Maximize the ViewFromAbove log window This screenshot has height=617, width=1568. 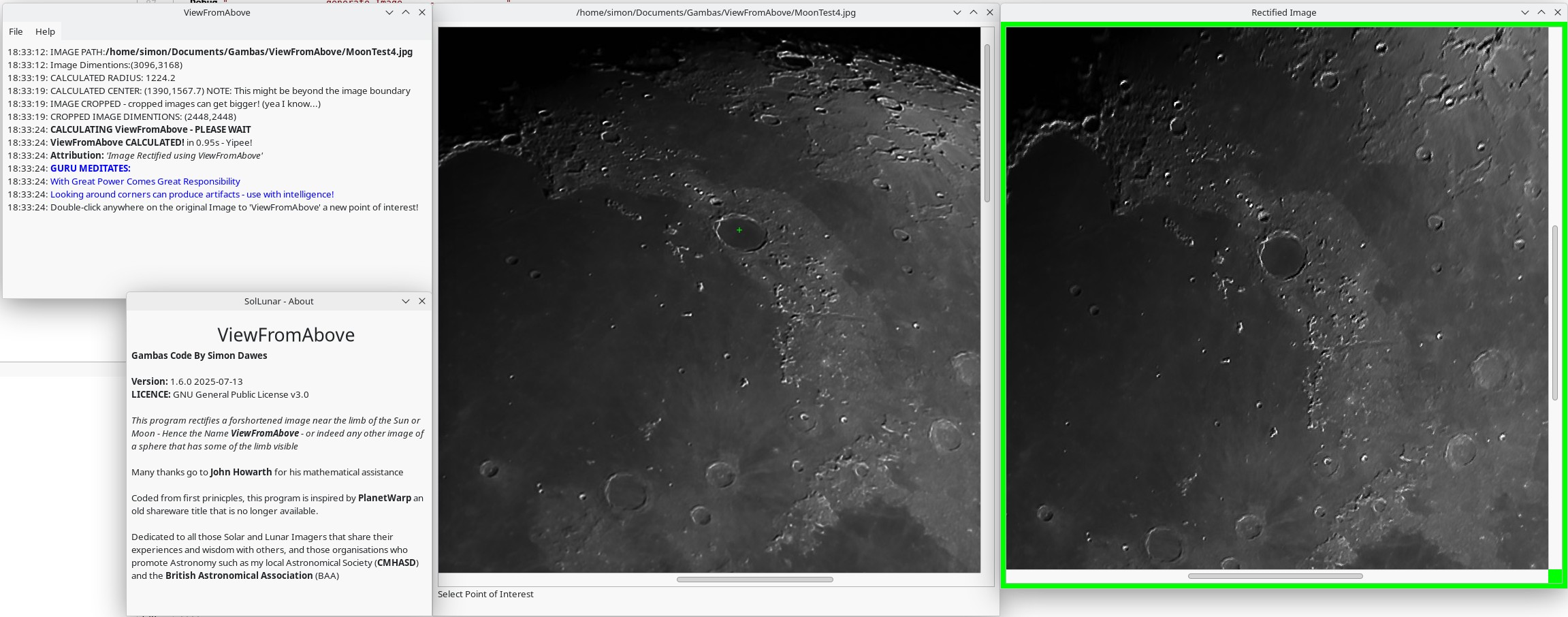[406, 12]
